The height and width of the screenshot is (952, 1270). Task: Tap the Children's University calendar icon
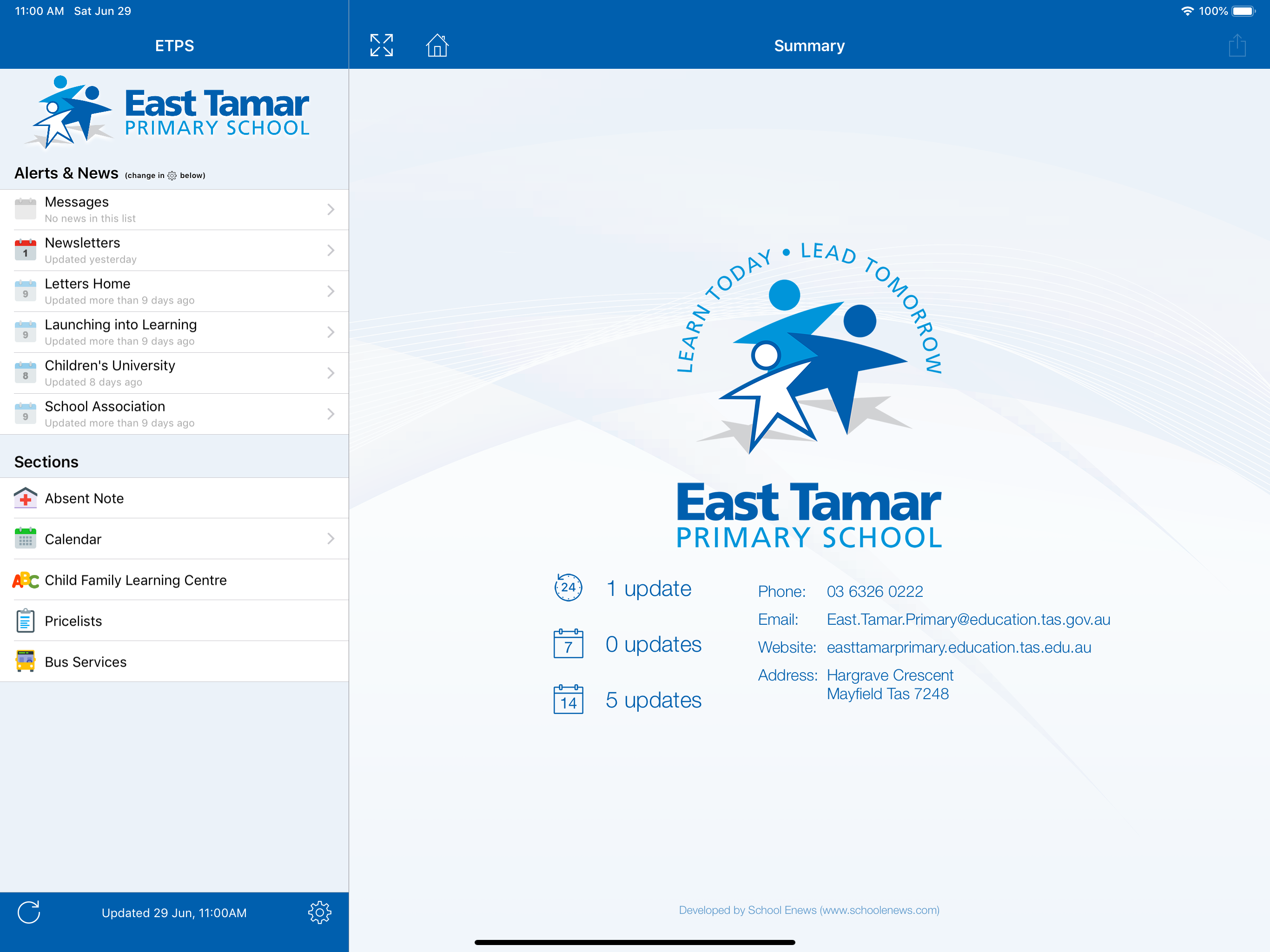click(x=25, y=372)
